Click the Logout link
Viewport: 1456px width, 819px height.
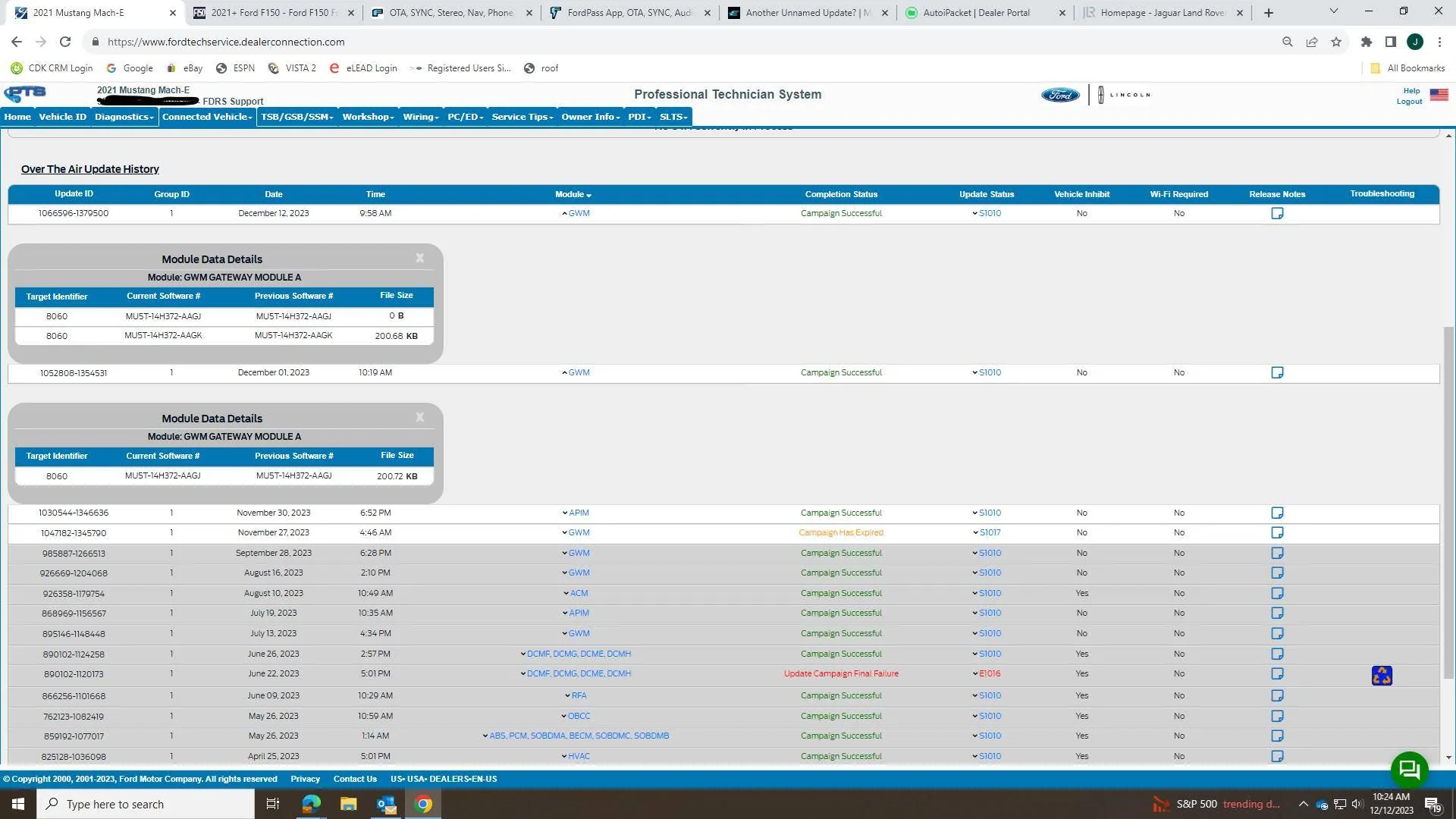click(x=1409, y=102)
